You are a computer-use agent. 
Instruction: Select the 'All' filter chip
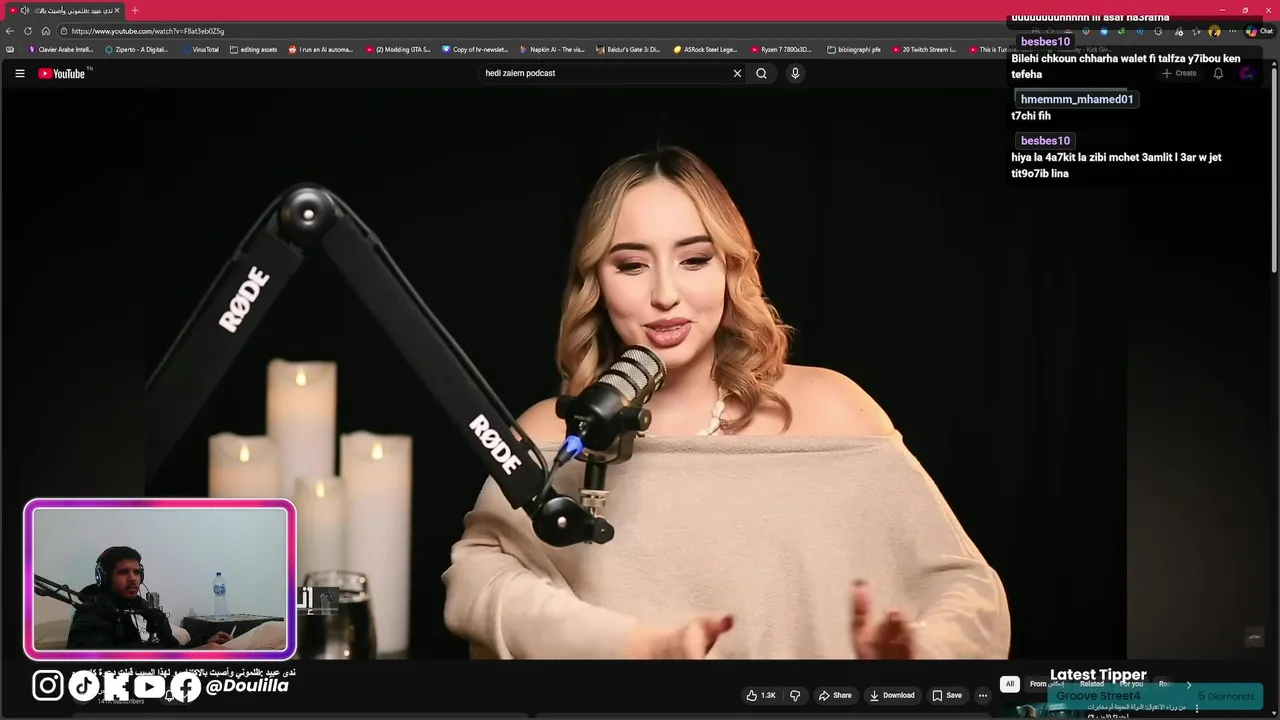coord(1010,684)
